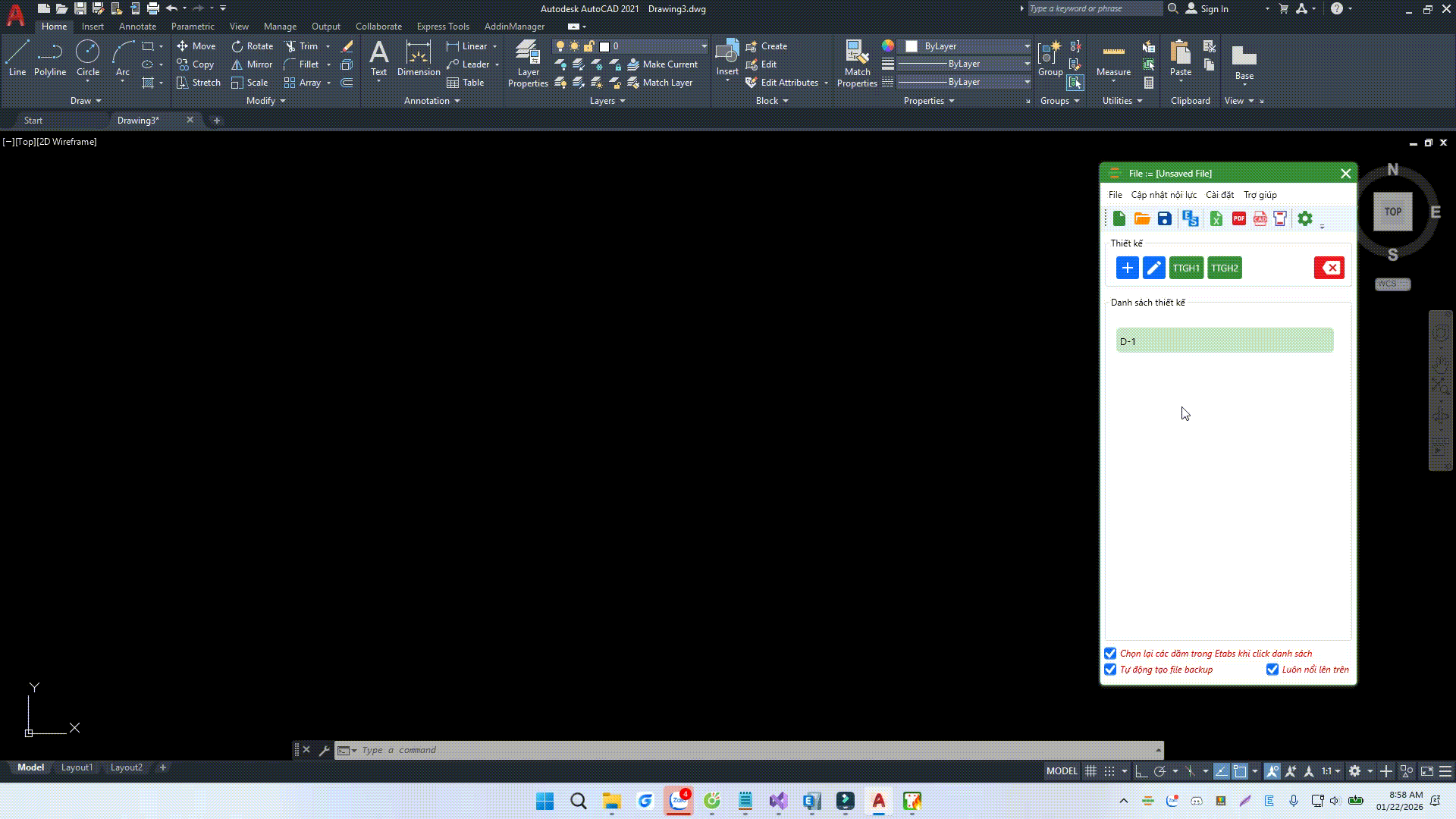1456x819 pixels.
Task: Click the green gear settings icon
Action: pos(1304,219)
